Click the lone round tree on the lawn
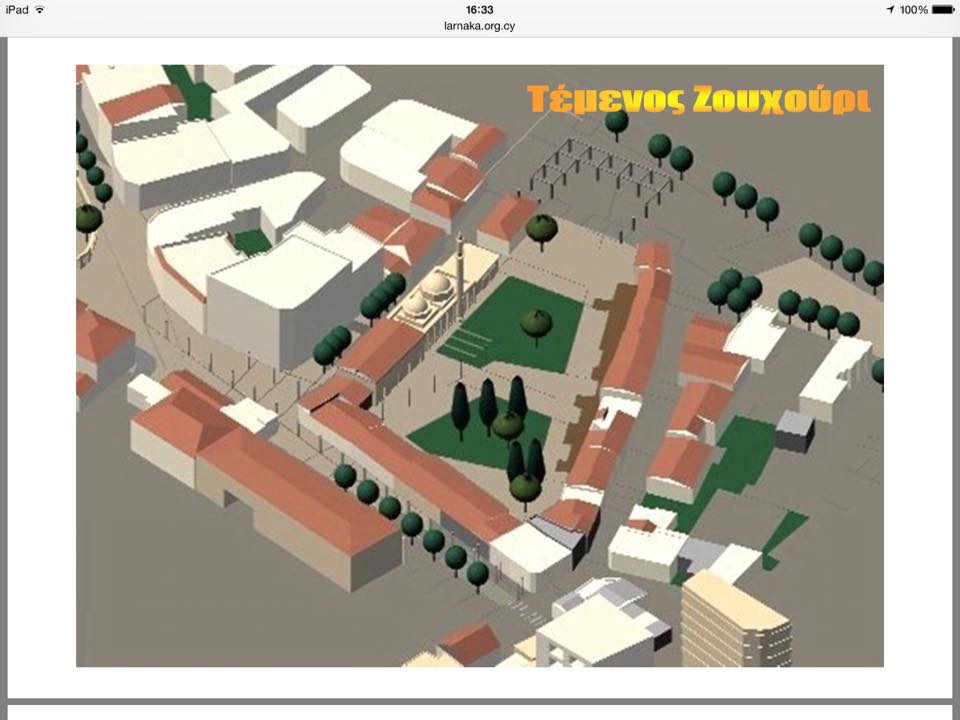This screenshot has height=720, width=960. (537, 324)
